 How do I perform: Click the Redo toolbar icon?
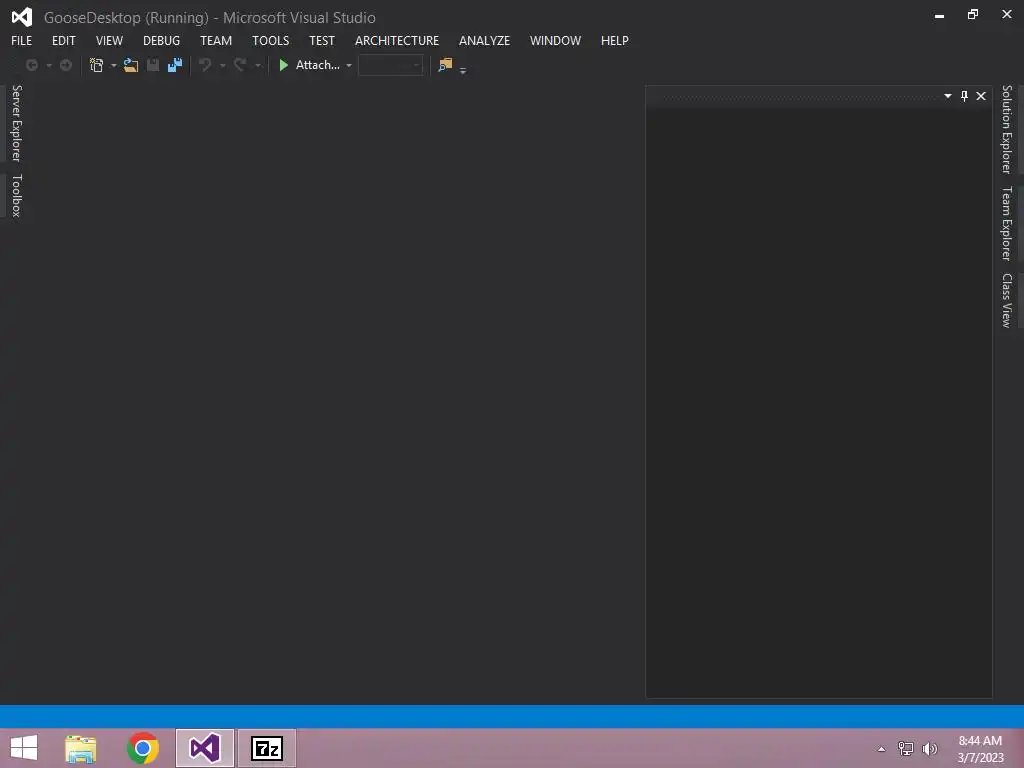point(240,65)
